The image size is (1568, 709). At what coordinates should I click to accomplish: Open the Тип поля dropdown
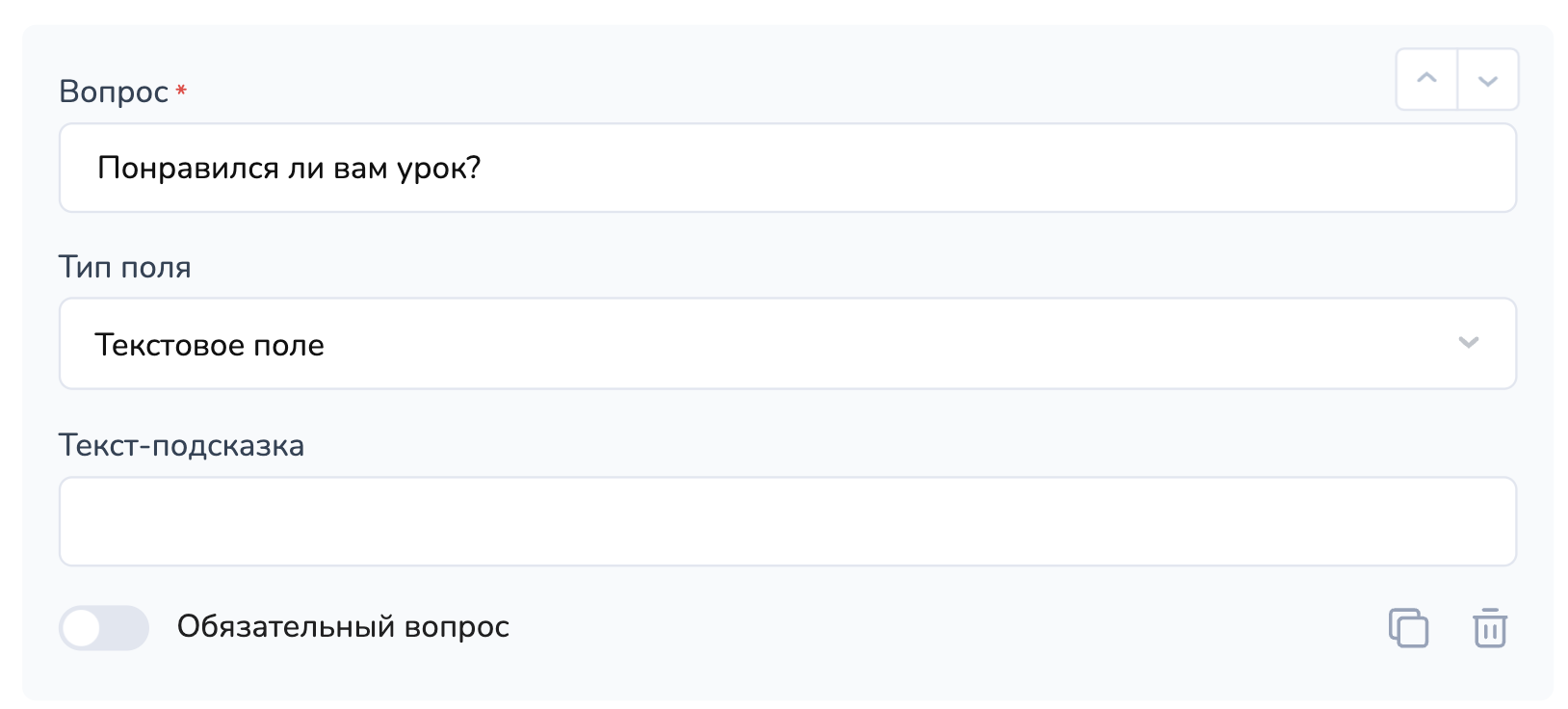coord(787,344)
